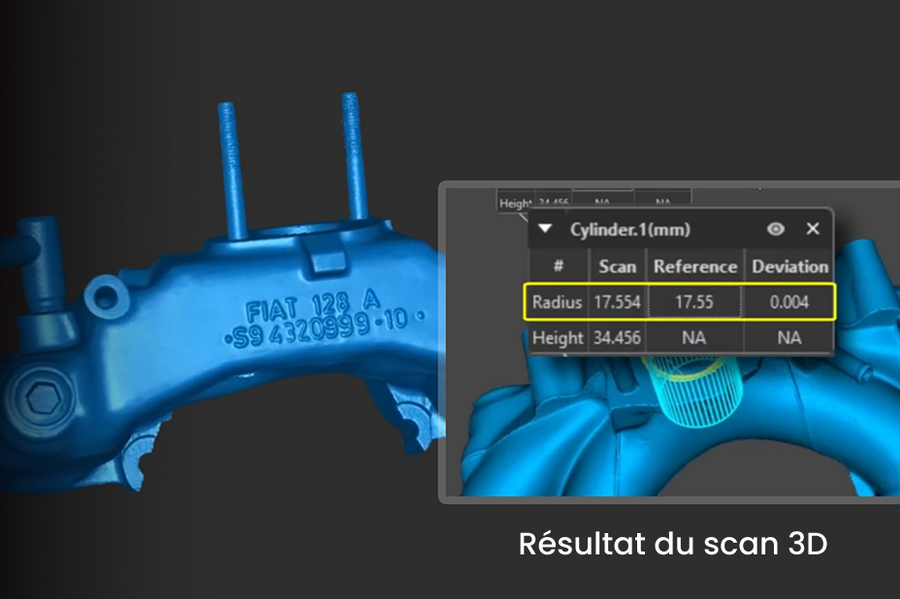Click the '#' column header
This screenshot has width=900, height=599.
tap(558, 266)
